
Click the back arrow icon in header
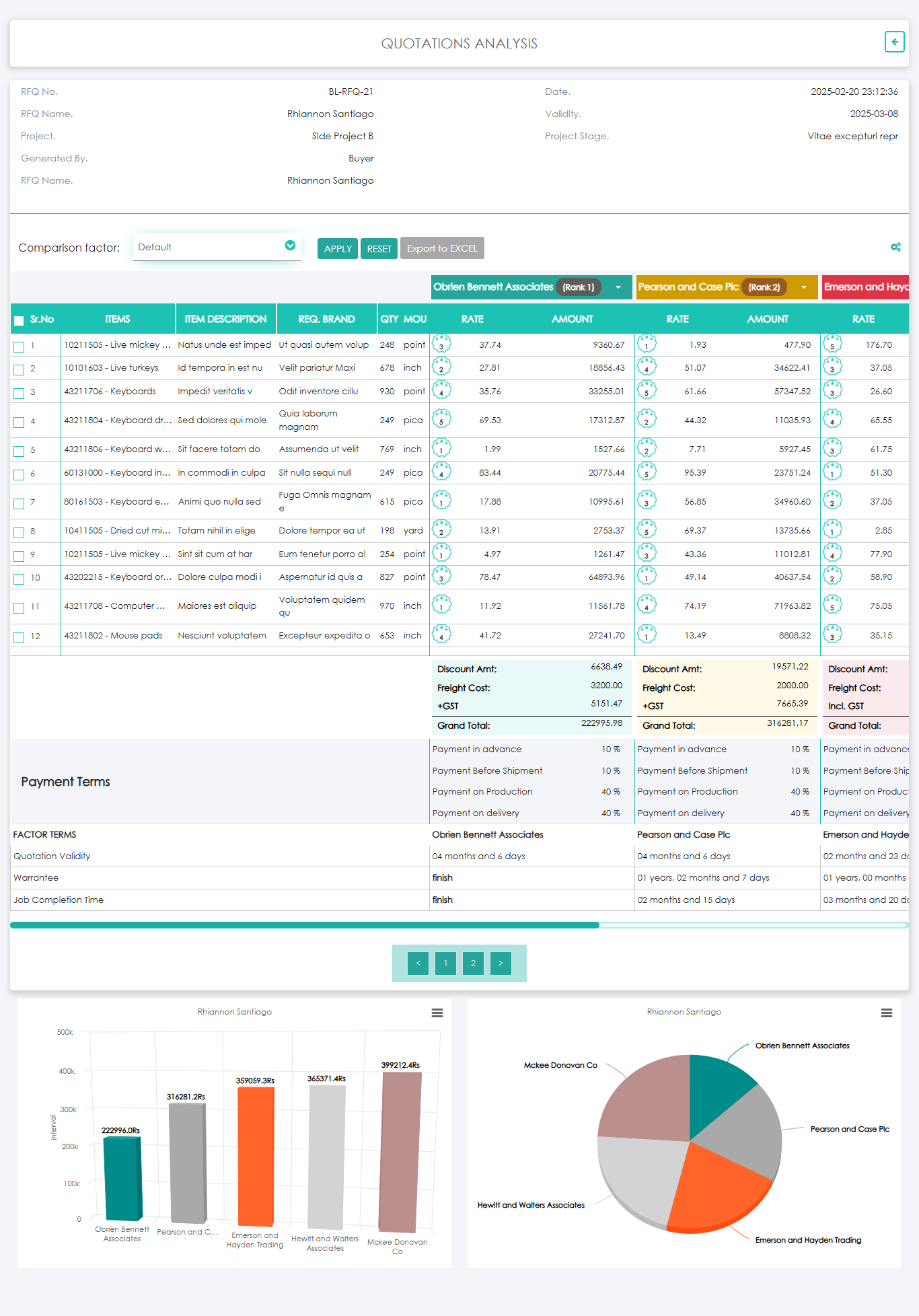pyautogui.click(x=894, y=42)
